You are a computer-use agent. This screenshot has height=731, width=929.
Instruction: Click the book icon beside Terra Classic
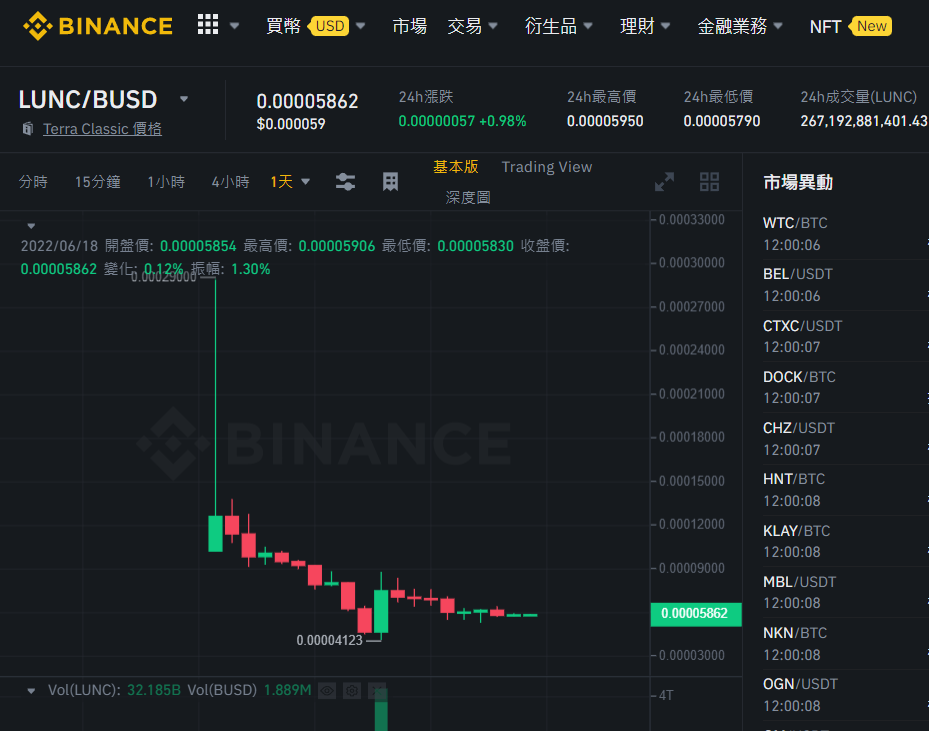[x=27, y=129]
